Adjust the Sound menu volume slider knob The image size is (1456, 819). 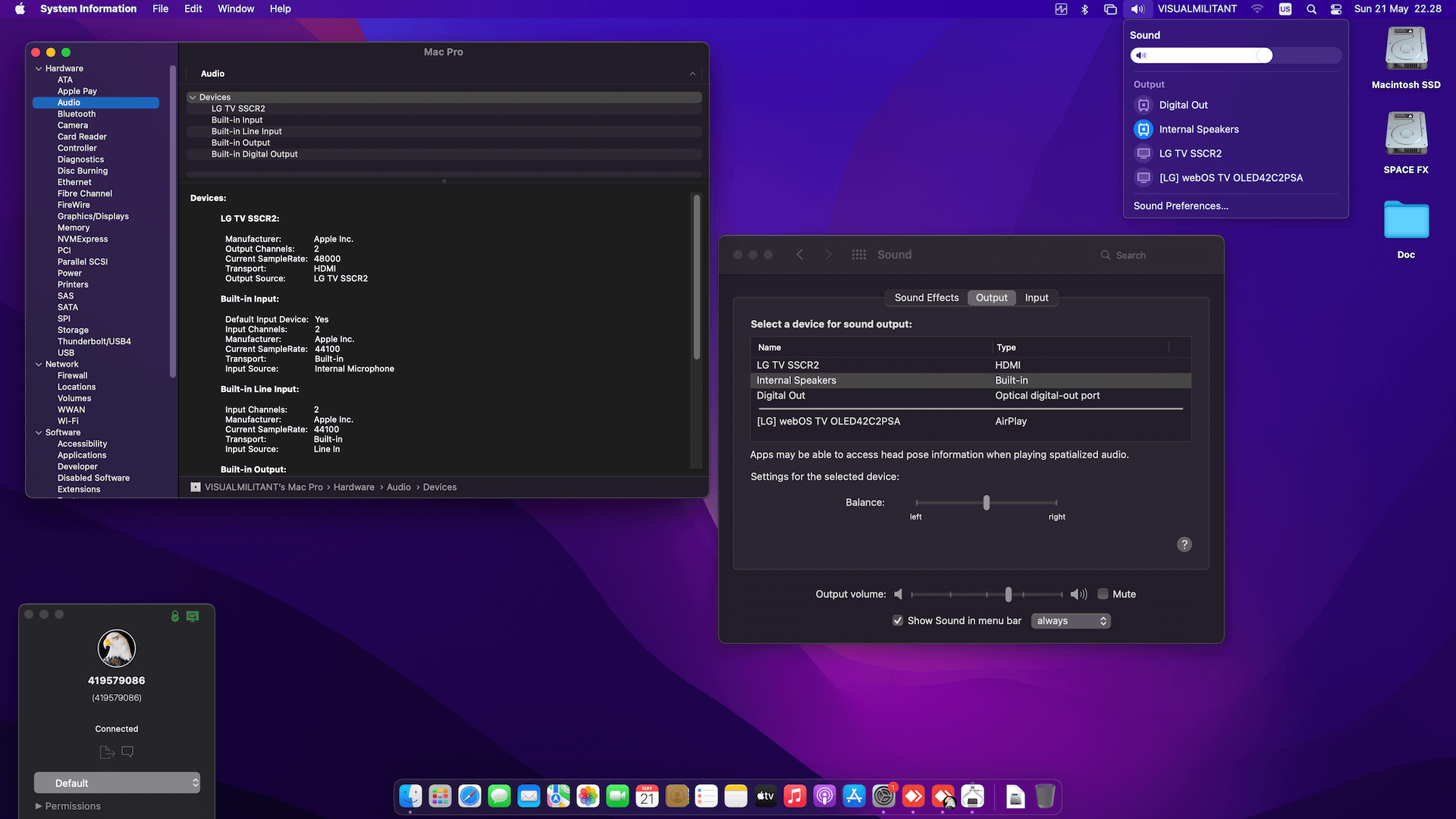pyautogui.click(x=1263, y=55)
